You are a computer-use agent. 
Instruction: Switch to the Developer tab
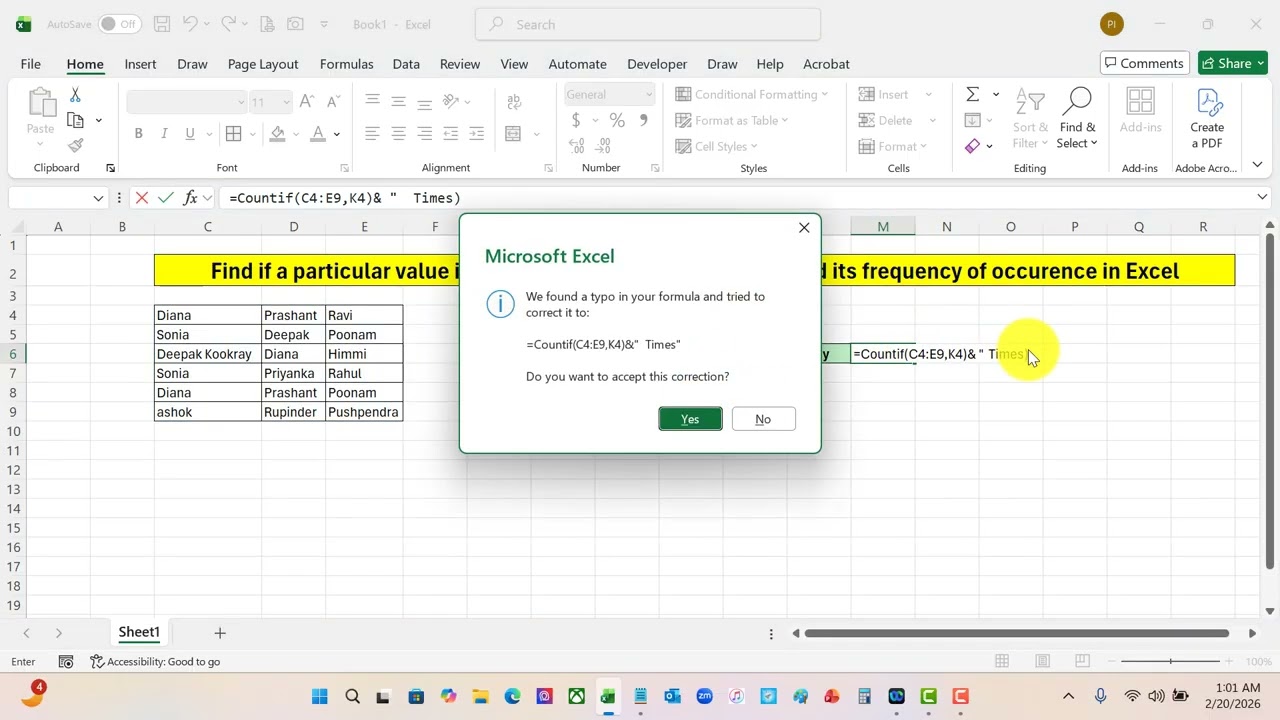pyautogui.click(x=657, y=64)
